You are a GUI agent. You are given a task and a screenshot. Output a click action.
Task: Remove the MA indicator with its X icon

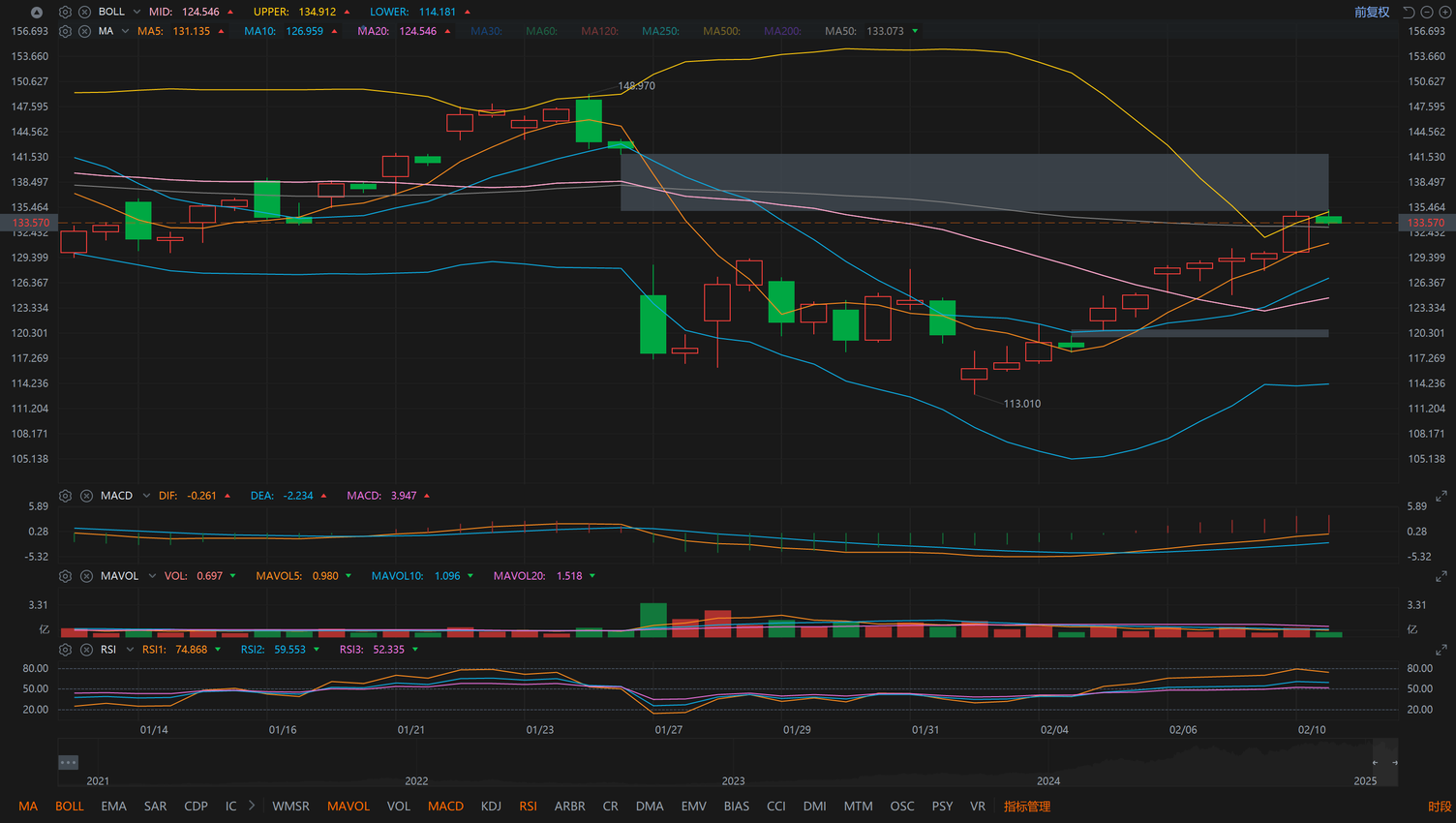click(85, 31)
